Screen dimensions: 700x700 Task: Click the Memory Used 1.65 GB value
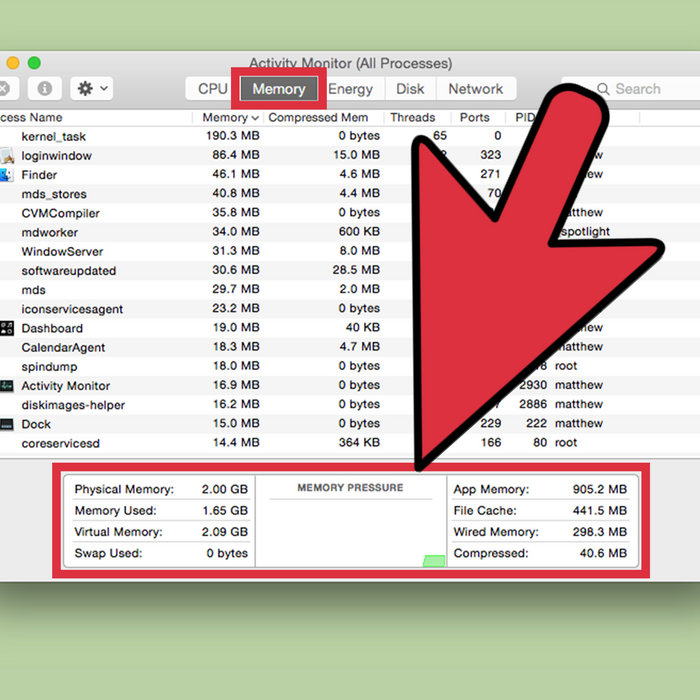pyautogui.click(x=225, y=511)
